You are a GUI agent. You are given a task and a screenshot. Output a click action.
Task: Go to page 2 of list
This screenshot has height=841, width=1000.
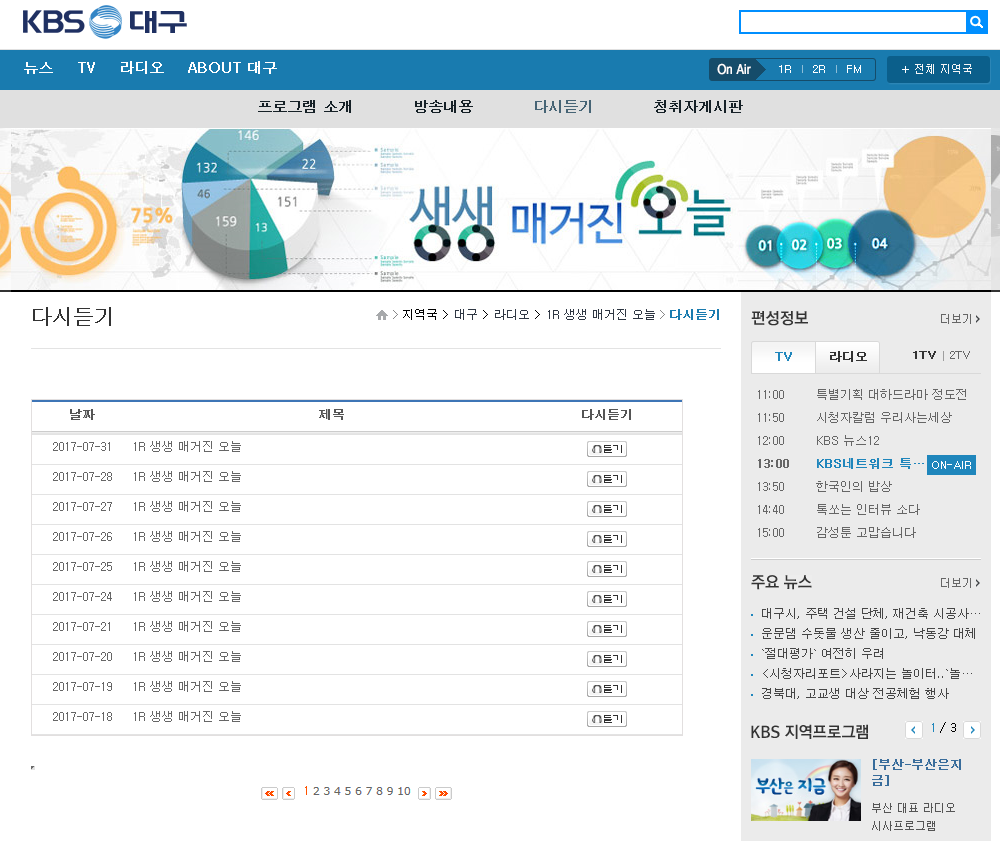coord(316,791)
